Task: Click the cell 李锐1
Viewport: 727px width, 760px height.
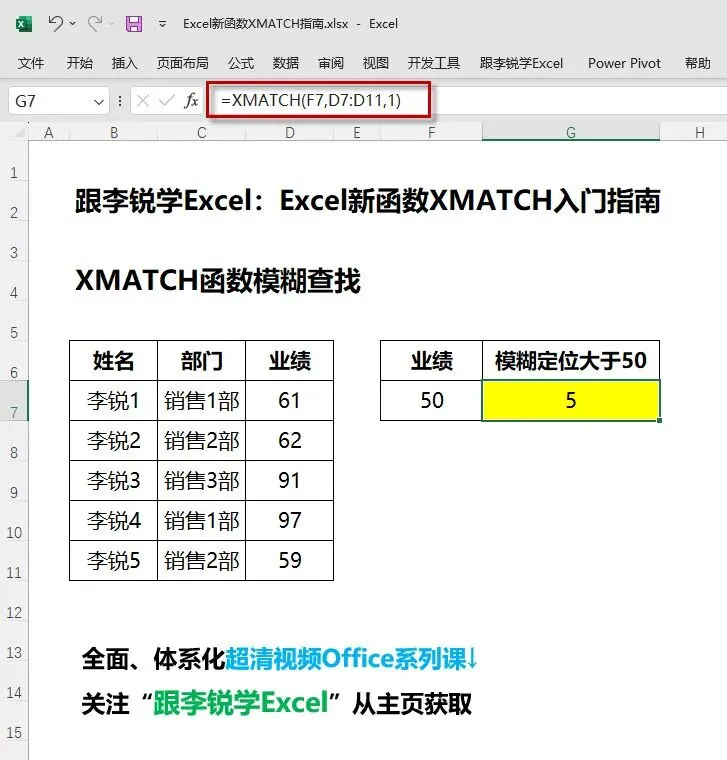Action: point(113,401)
